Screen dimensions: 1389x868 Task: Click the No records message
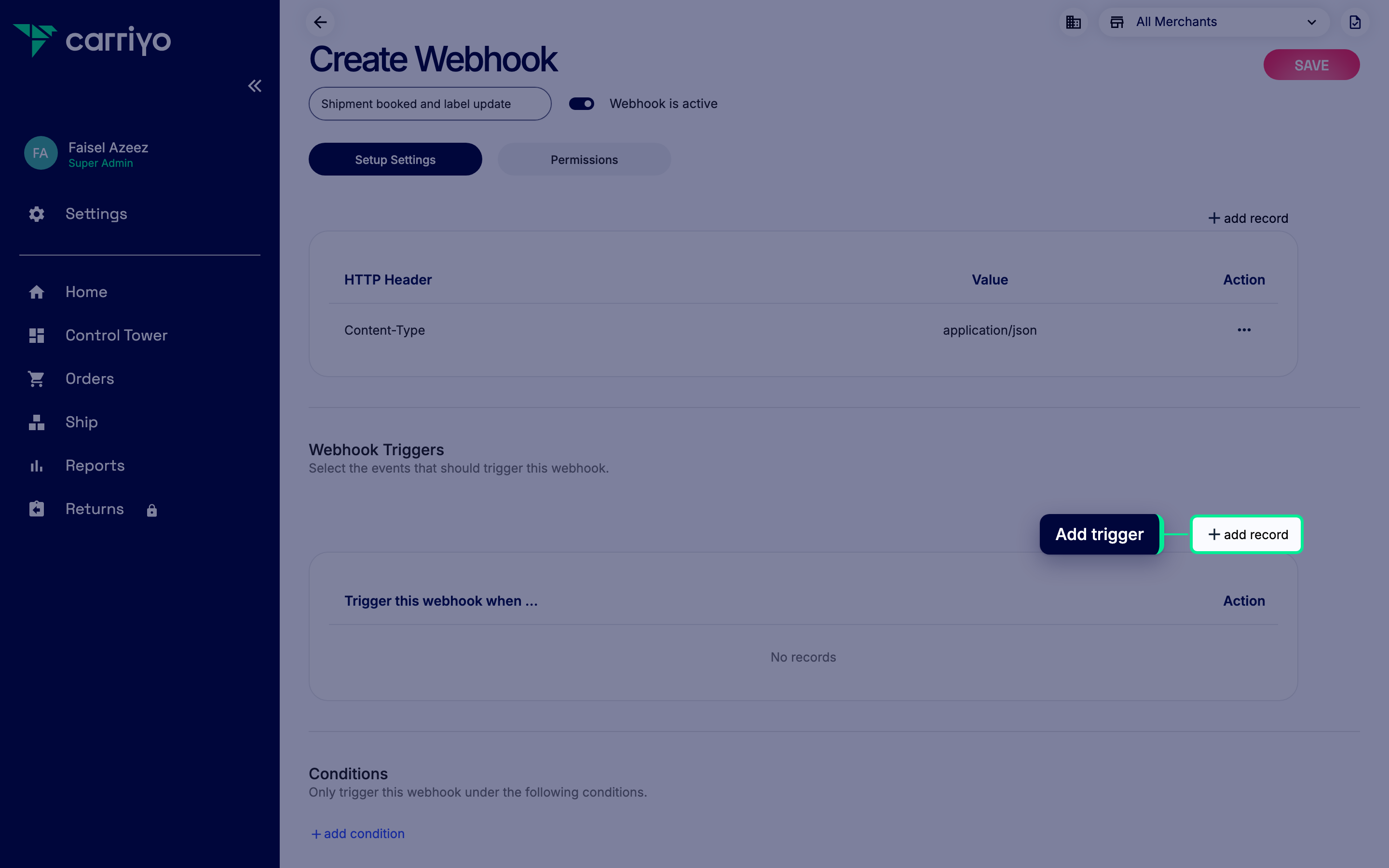(x=803, y=657)
